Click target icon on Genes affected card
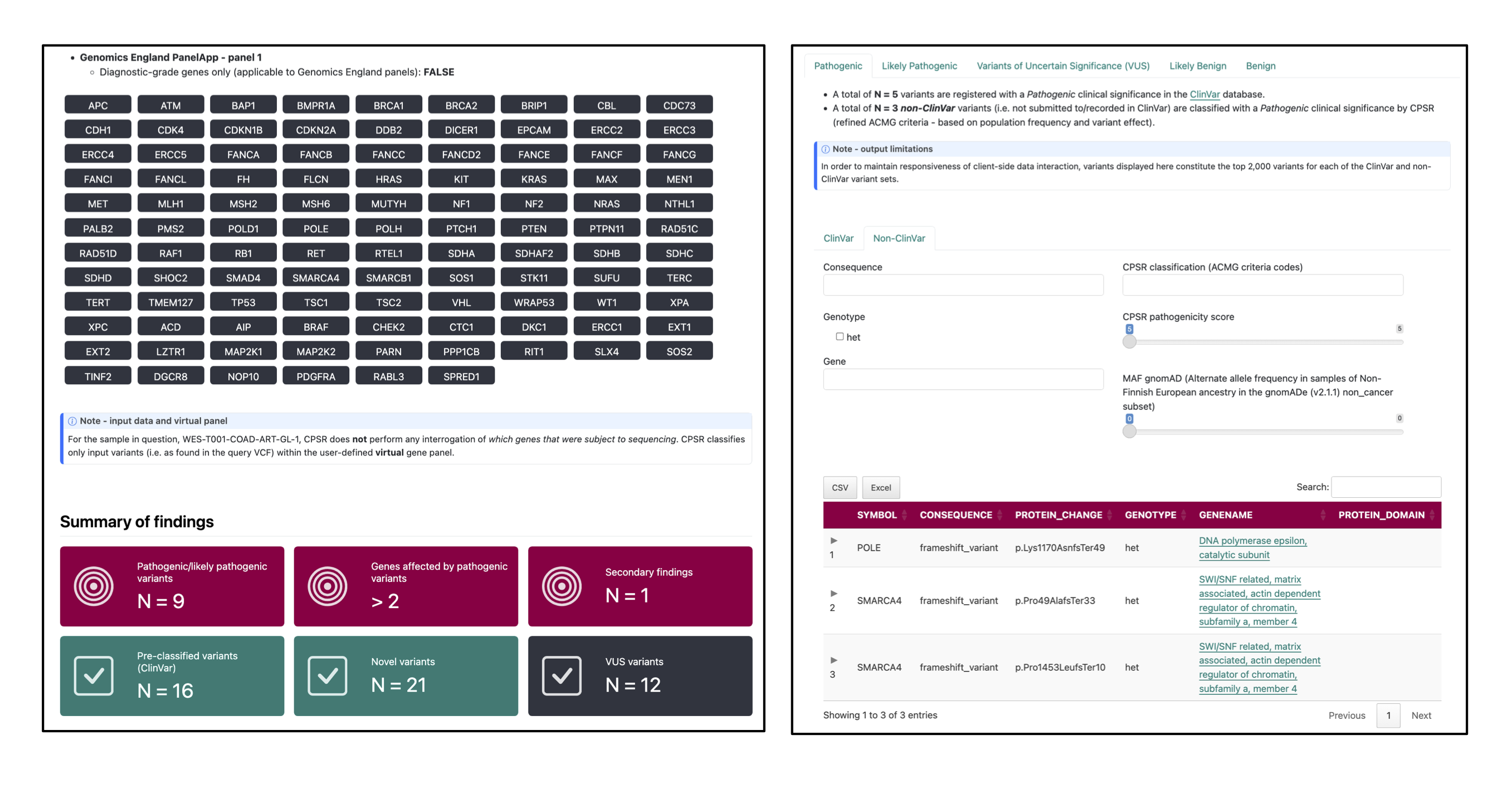Viewport: 1512px width, 789px height. (x=327, y=585)
